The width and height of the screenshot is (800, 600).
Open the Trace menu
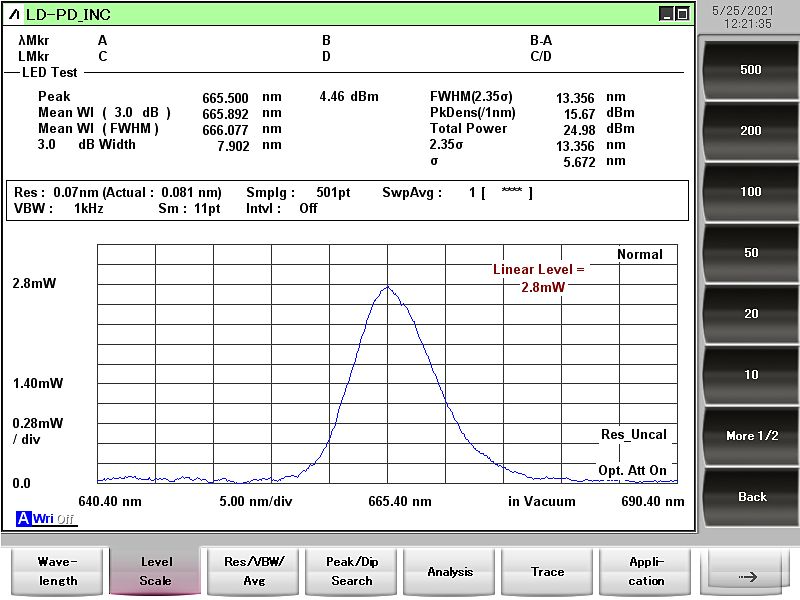pyautogui.click(x=547, y=572)
